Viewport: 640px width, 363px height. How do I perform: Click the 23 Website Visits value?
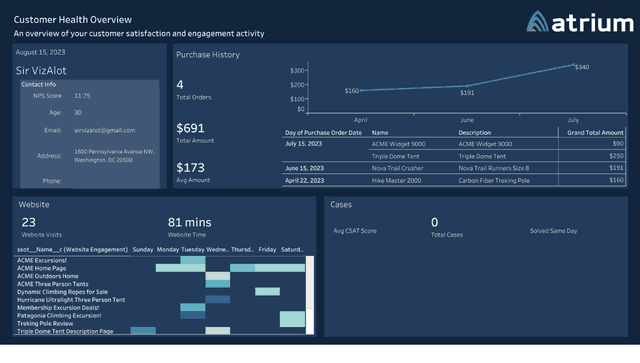pos(29,222)
